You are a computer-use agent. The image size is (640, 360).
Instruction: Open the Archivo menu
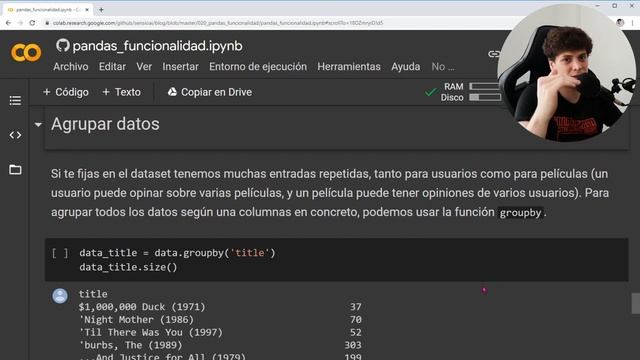click(71, 67)
